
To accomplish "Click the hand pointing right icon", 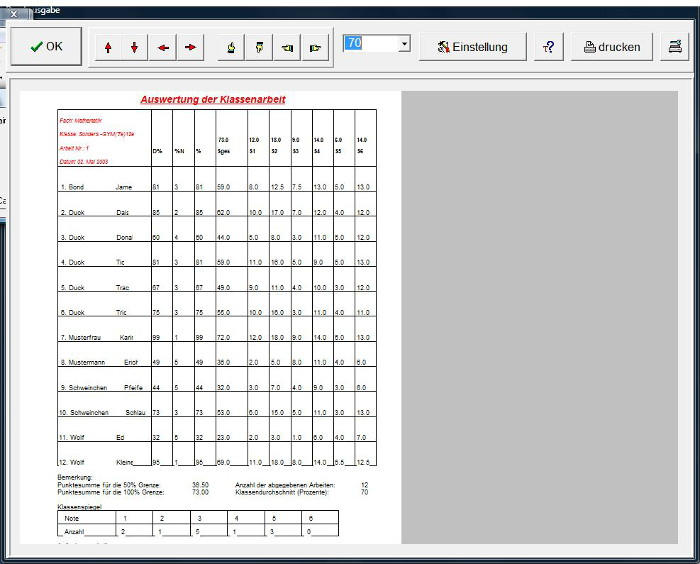I will [x=316, y=47].
